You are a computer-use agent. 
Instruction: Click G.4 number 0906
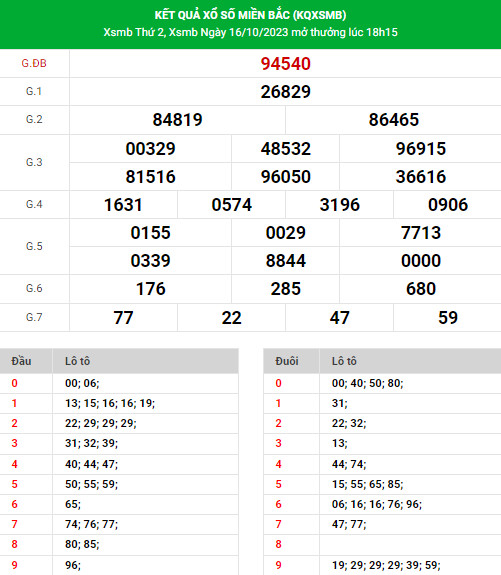click(x=448, y=205)
